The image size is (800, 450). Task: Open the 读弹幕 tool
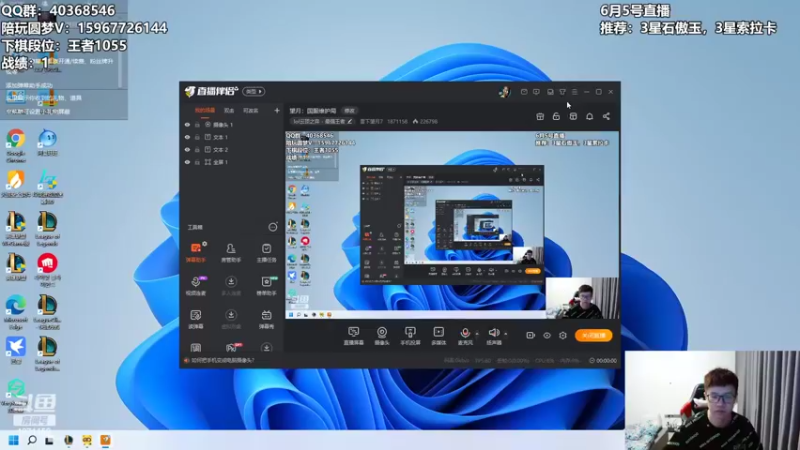click(196, 319)
